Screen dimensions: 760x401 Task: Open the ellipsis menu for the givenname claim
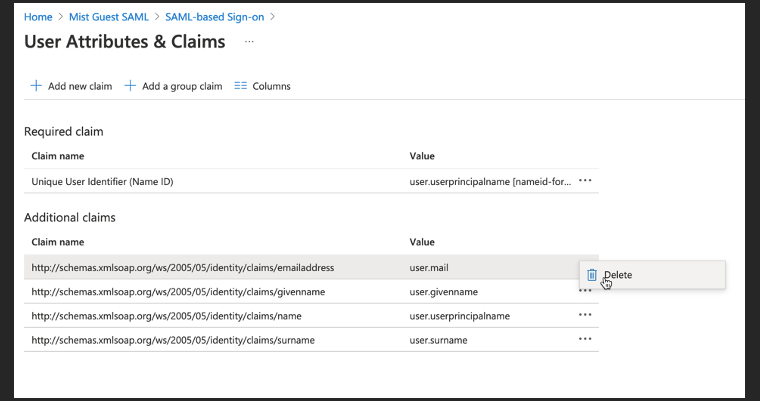(585, 291)
